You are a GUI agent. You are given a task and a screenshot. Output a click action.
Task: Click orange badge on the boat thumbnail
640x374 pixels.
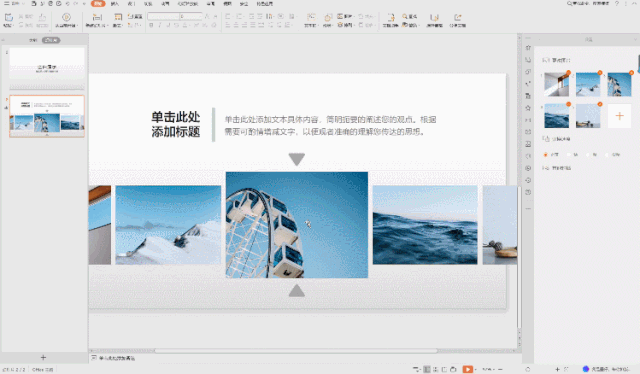[600, 104]
